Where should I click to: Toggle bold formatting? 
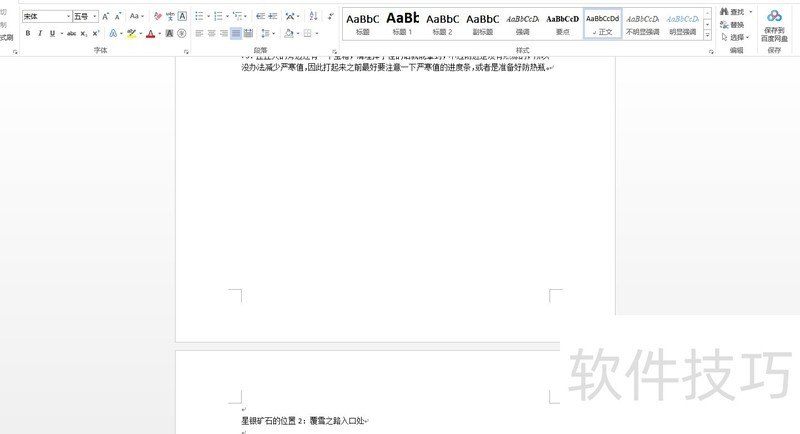point(28,34)
